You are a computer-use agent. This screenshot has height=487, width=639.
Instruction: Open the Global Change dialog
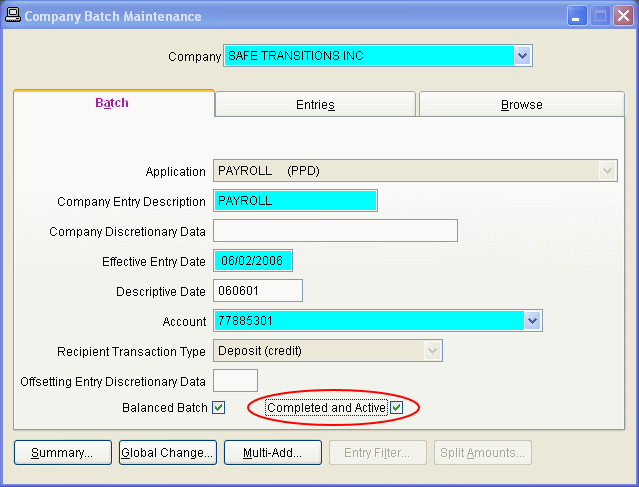[167, 453]
